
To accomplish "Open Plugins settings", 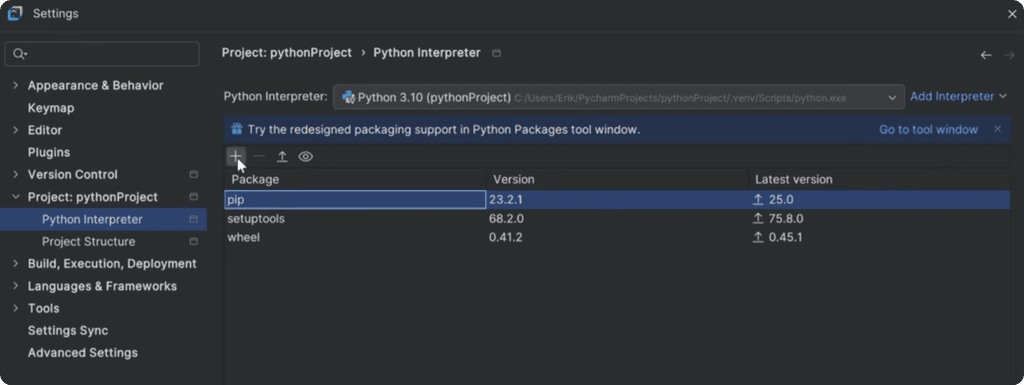I will [x=49, y=153].
